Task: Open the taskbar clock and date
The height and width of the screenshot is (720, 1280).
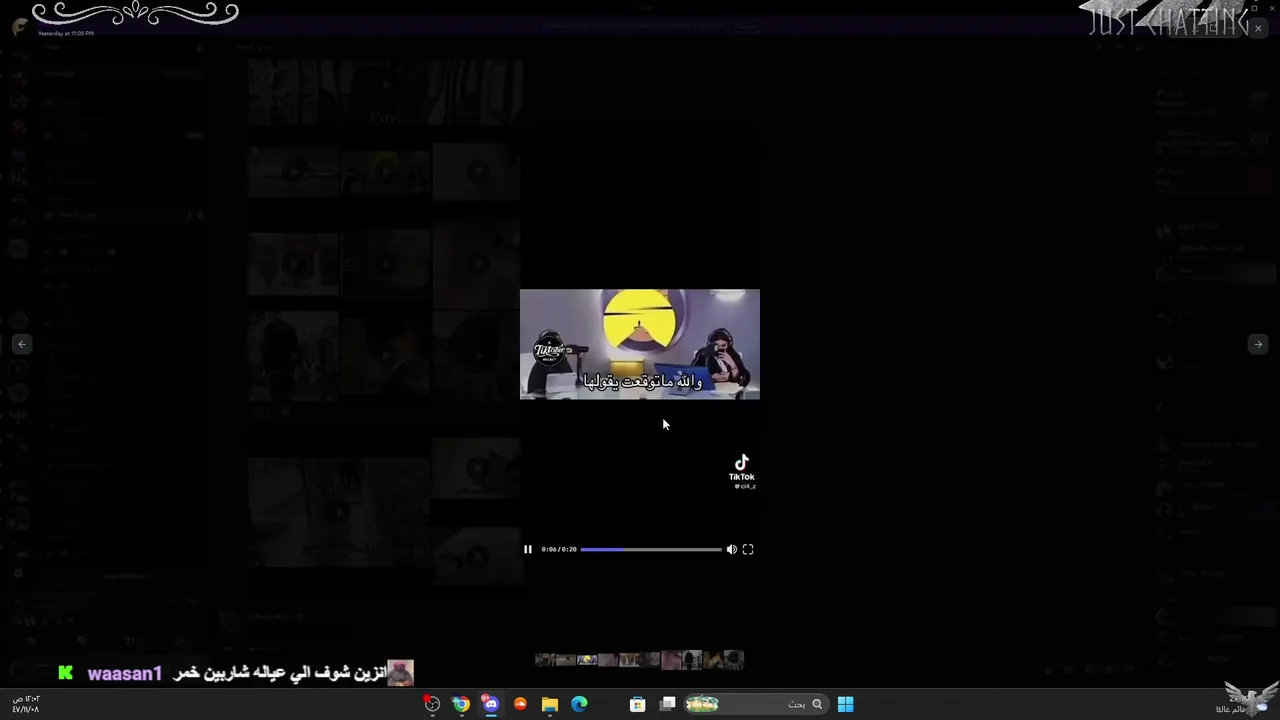Action: click(x=26, y=704)
